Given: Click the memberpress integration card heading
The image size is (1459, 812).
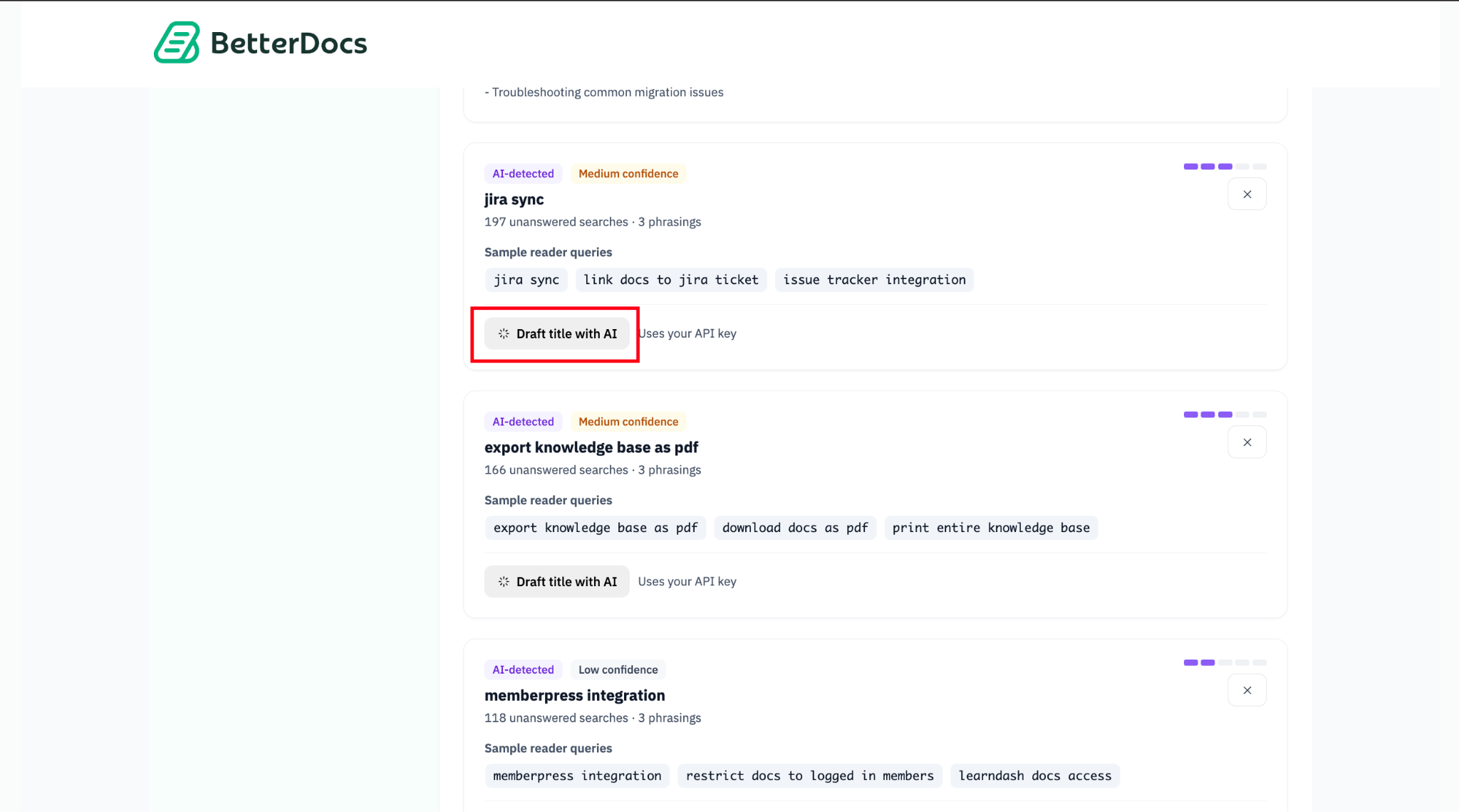Looking at the screenshot, I should (x=575, y=695).
